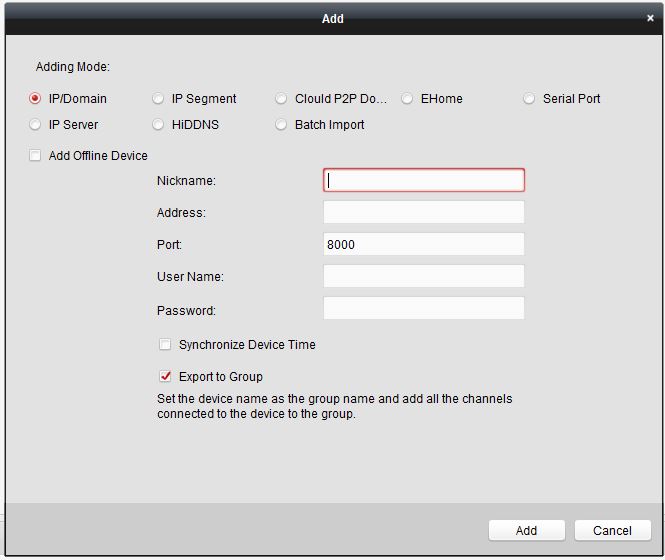Image resolution: width=665 pixels, height=560 pixels.
Task: Select Cloud P2P Domain adding mode
Action: tap(282, 99)
